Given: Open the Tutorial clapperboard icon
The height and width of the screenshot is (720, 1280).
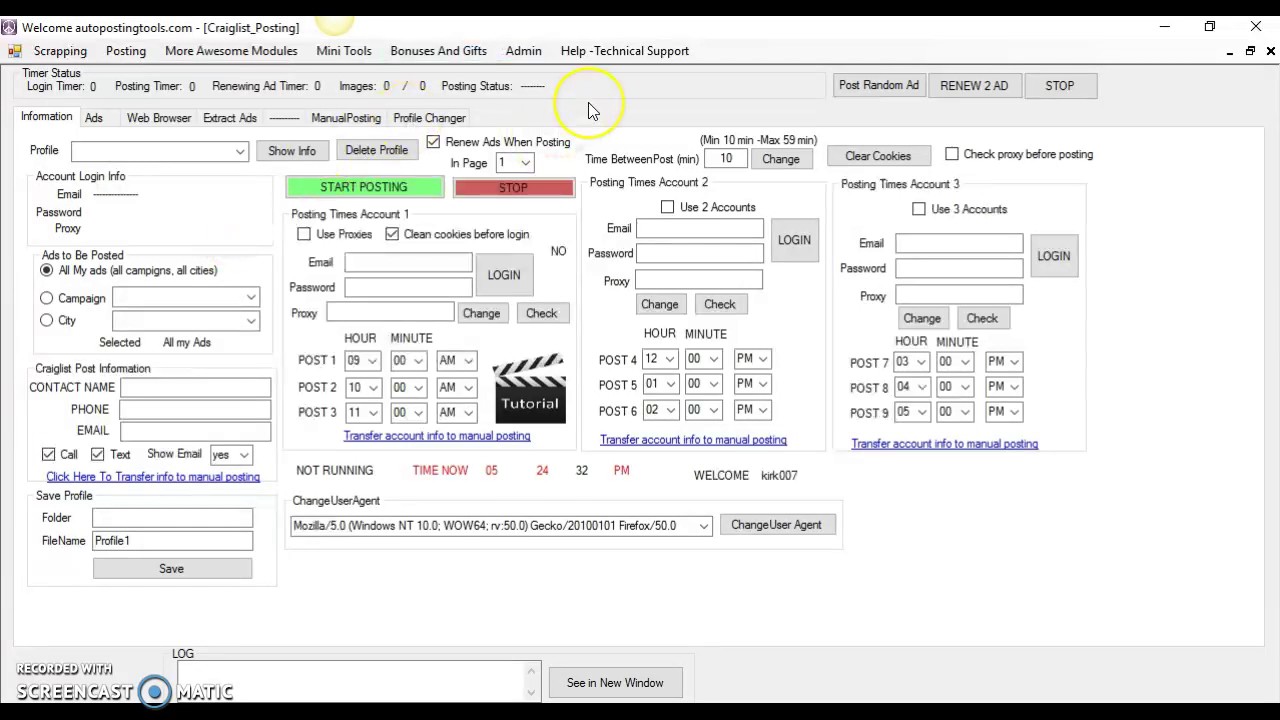Looking at the screenshot, I should tap(530, 387).
